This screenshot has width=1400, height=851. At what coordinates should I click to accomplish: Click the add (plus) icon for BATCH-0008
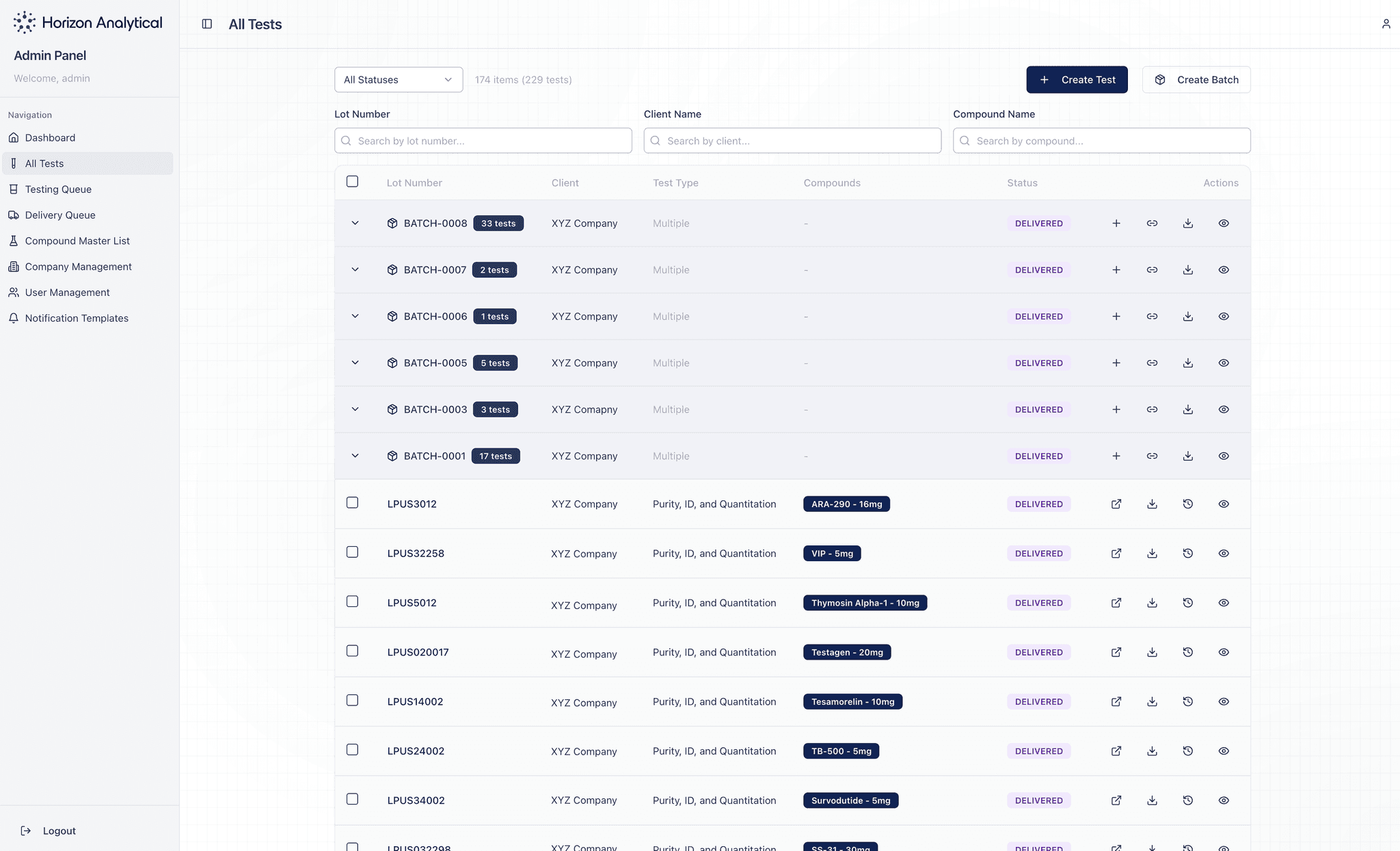[x=1116, y=224]
